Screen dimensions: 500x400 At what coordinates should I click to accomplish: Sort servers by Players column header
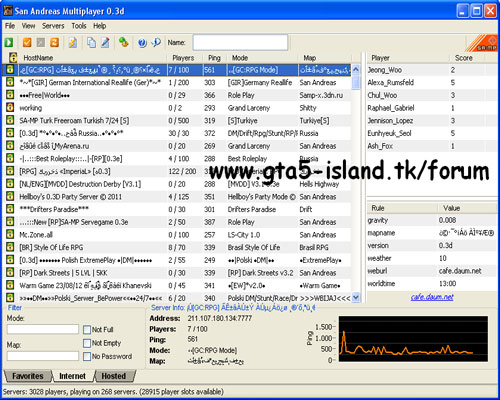(x=185, y=58)
